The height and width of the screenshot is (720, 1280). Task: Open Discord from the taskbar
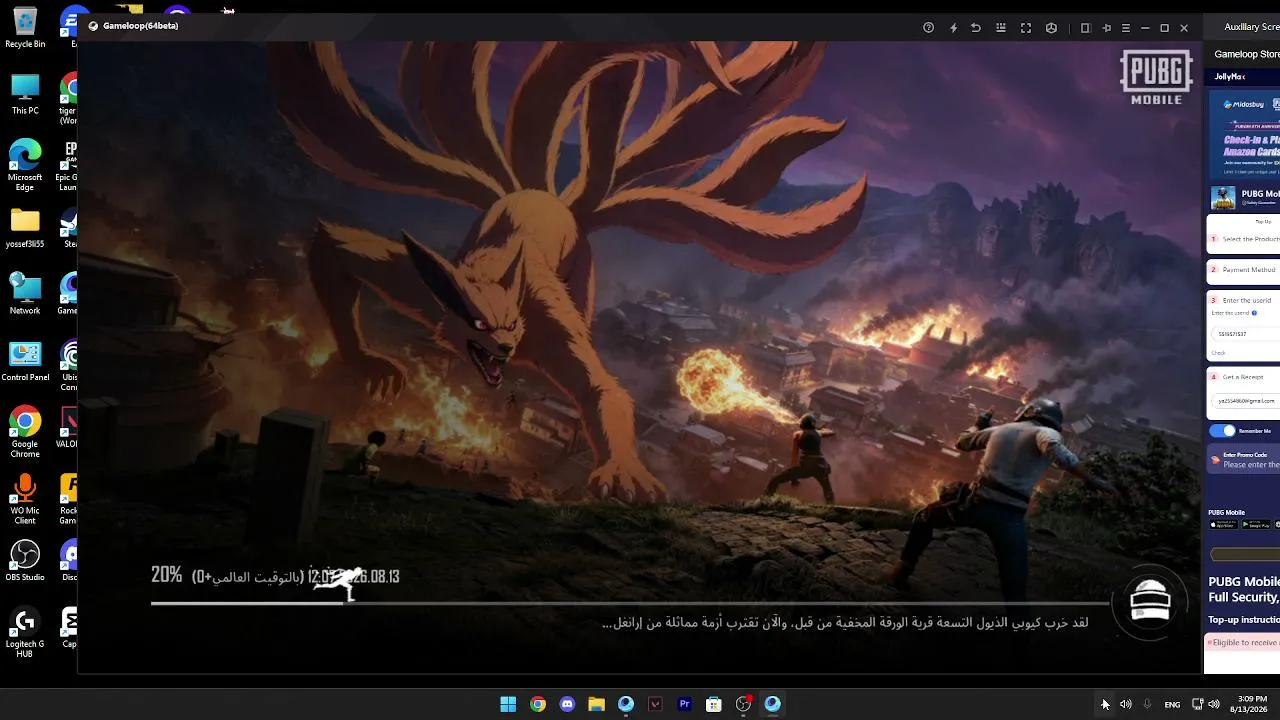(x=567, y=704)
